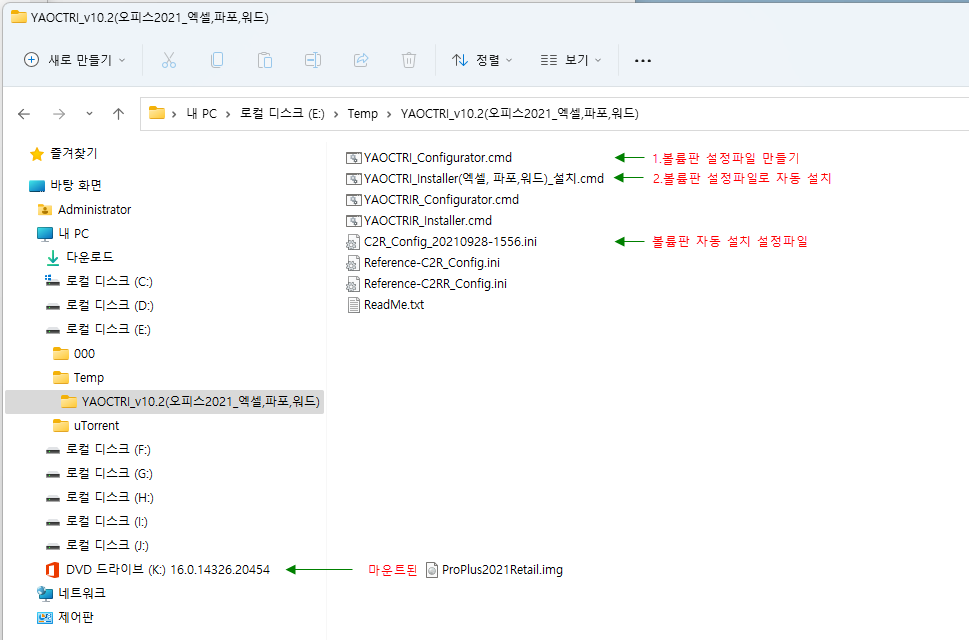Select YAOCTRIR_Configurator.cmd file
The width and height of the screenshot is (969, 640).
(x=441, y=200)
